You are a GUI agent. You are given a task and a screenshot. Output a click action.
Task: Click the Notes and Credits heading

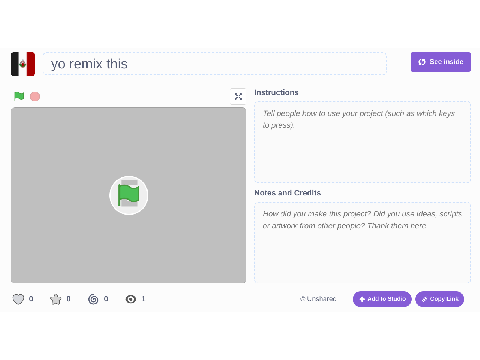(x=288, y=193)
